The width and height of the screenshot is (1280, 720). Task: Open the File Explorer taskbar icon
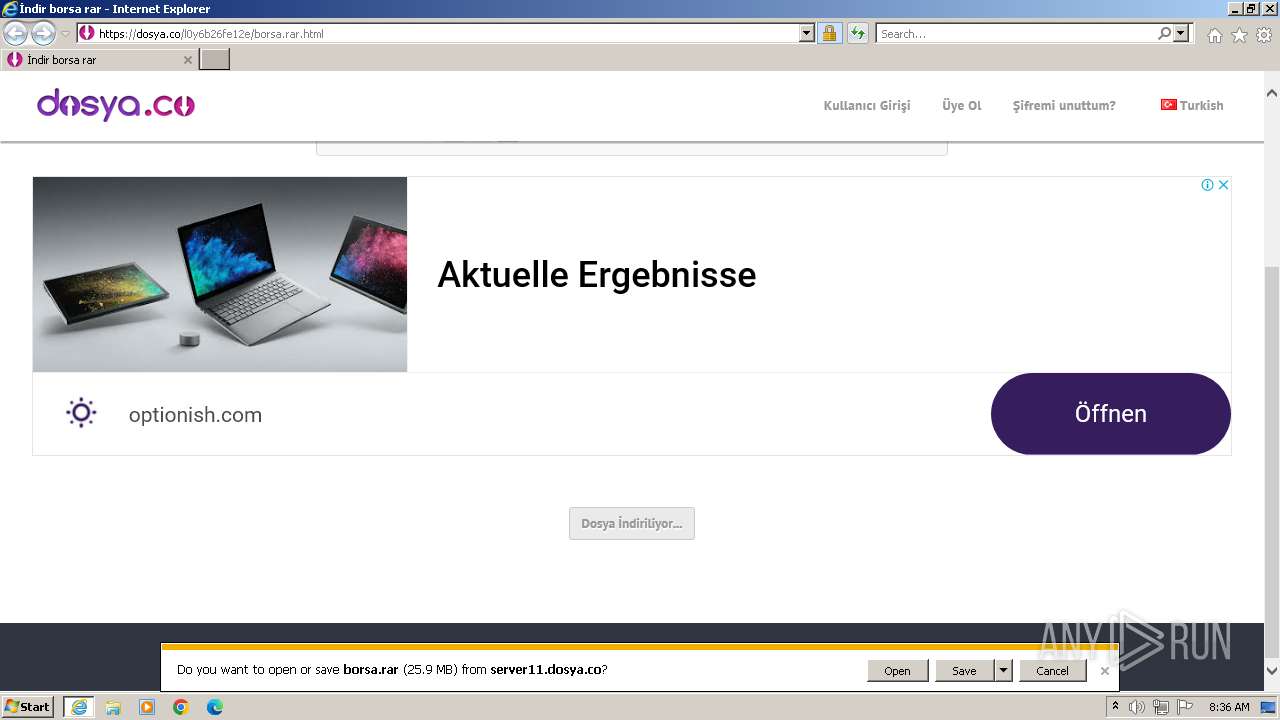point(113,707)
